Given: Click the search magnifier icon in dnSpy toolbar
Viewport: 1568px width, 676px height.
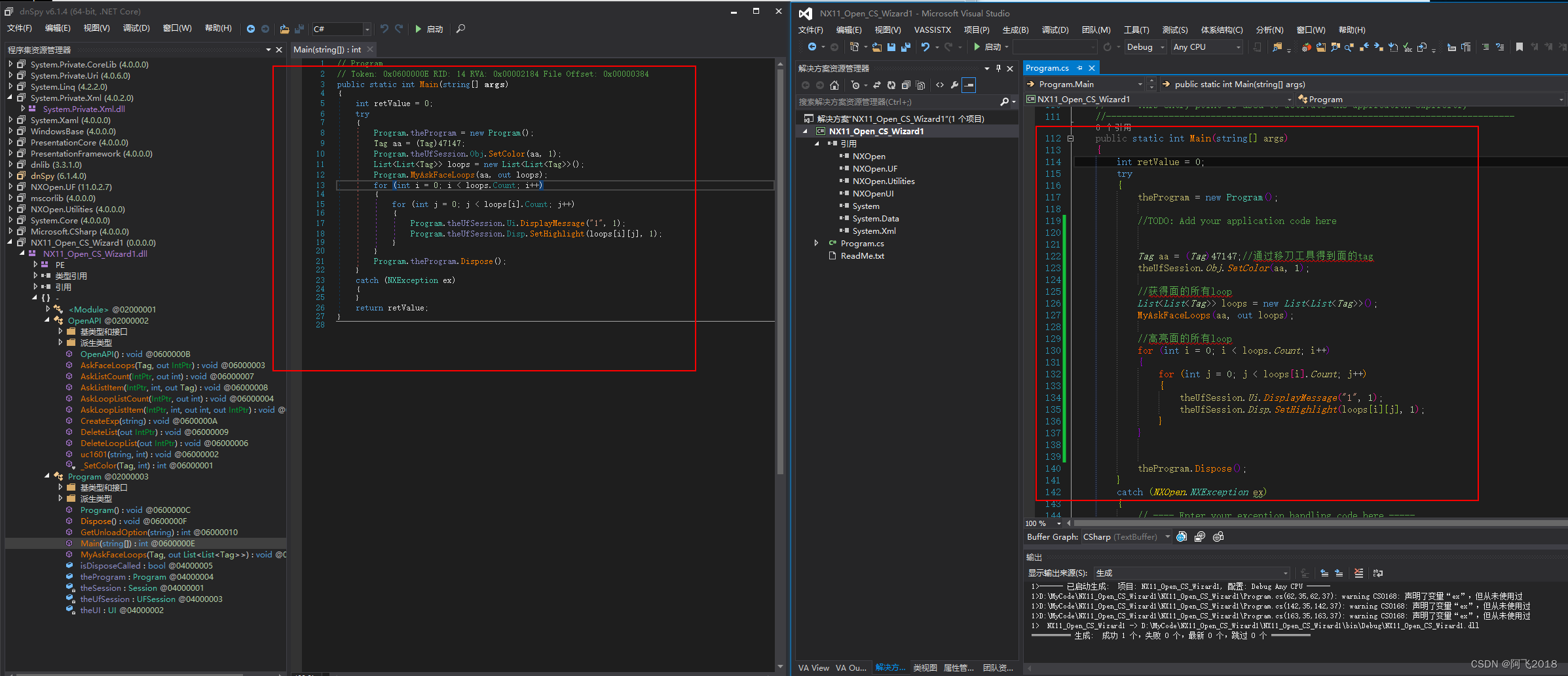Looking at the screenshot, I should (460, 29).
